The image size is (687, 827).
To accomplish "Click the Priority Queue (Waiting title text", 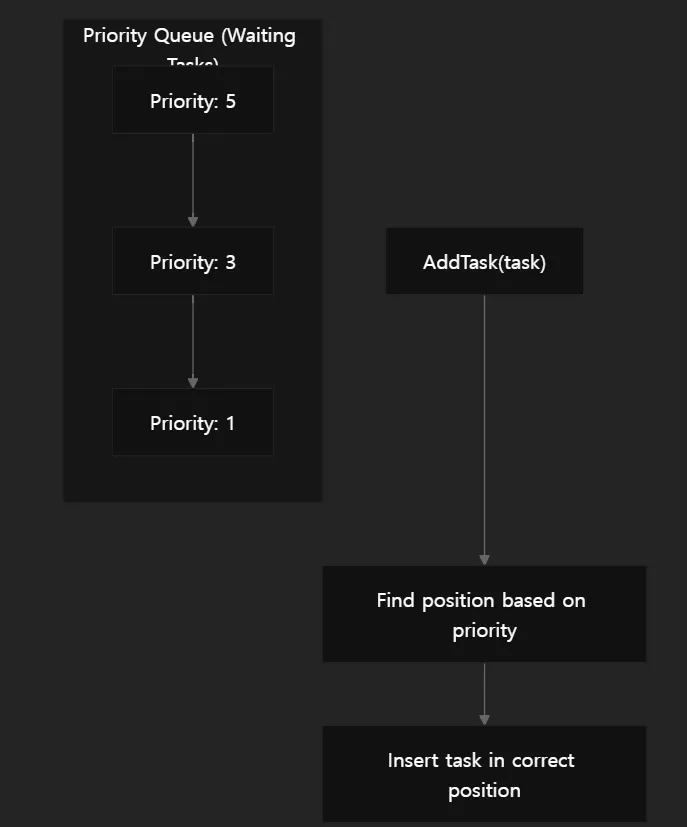I will 189,36.
